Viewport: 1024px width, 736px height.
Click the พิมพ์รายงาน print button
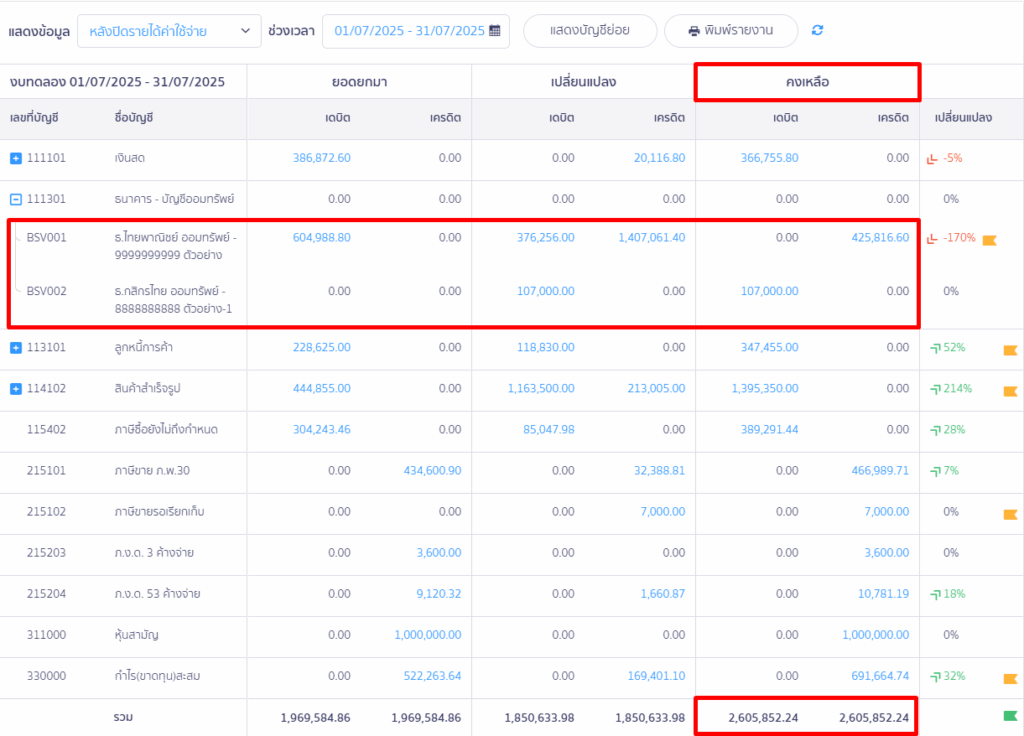coord(731,31)
